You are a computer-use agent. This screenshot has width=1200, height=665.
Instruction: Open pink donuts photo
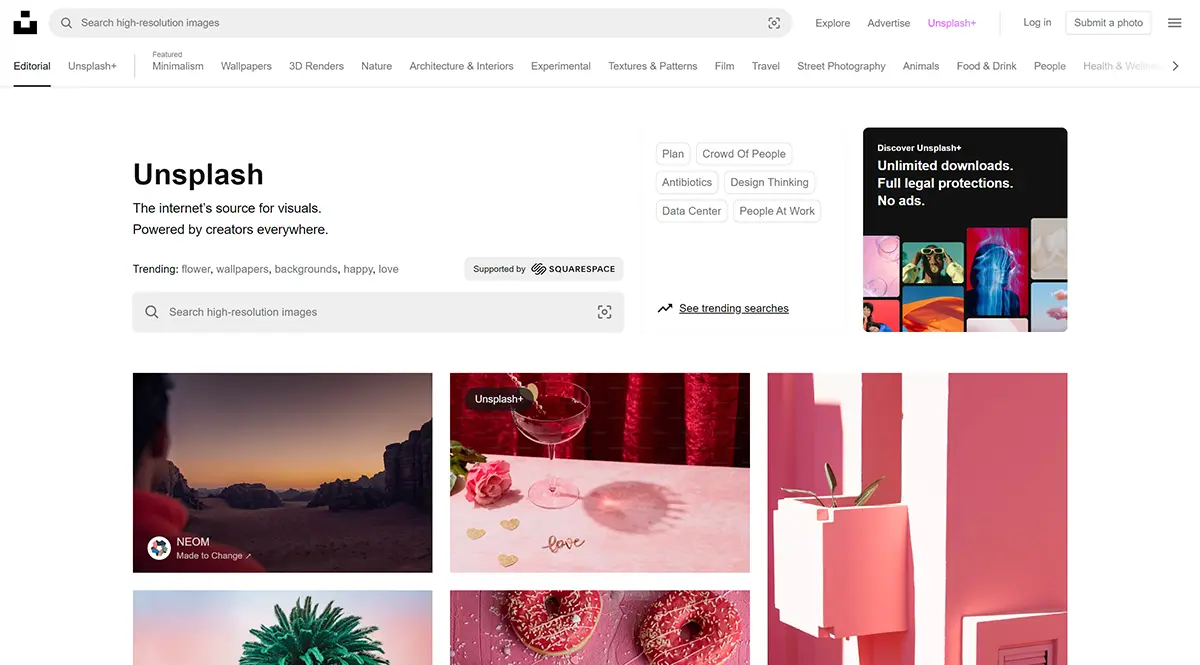pos(600,628)
